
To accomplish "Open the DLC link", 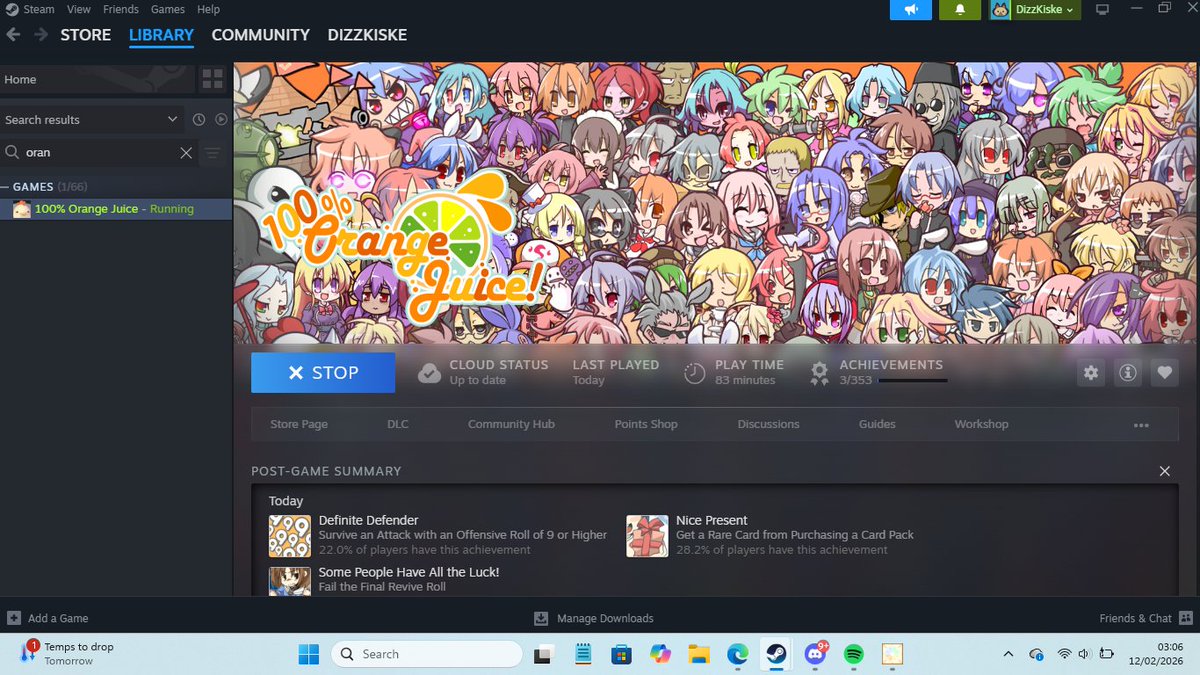I will [398, 424].
